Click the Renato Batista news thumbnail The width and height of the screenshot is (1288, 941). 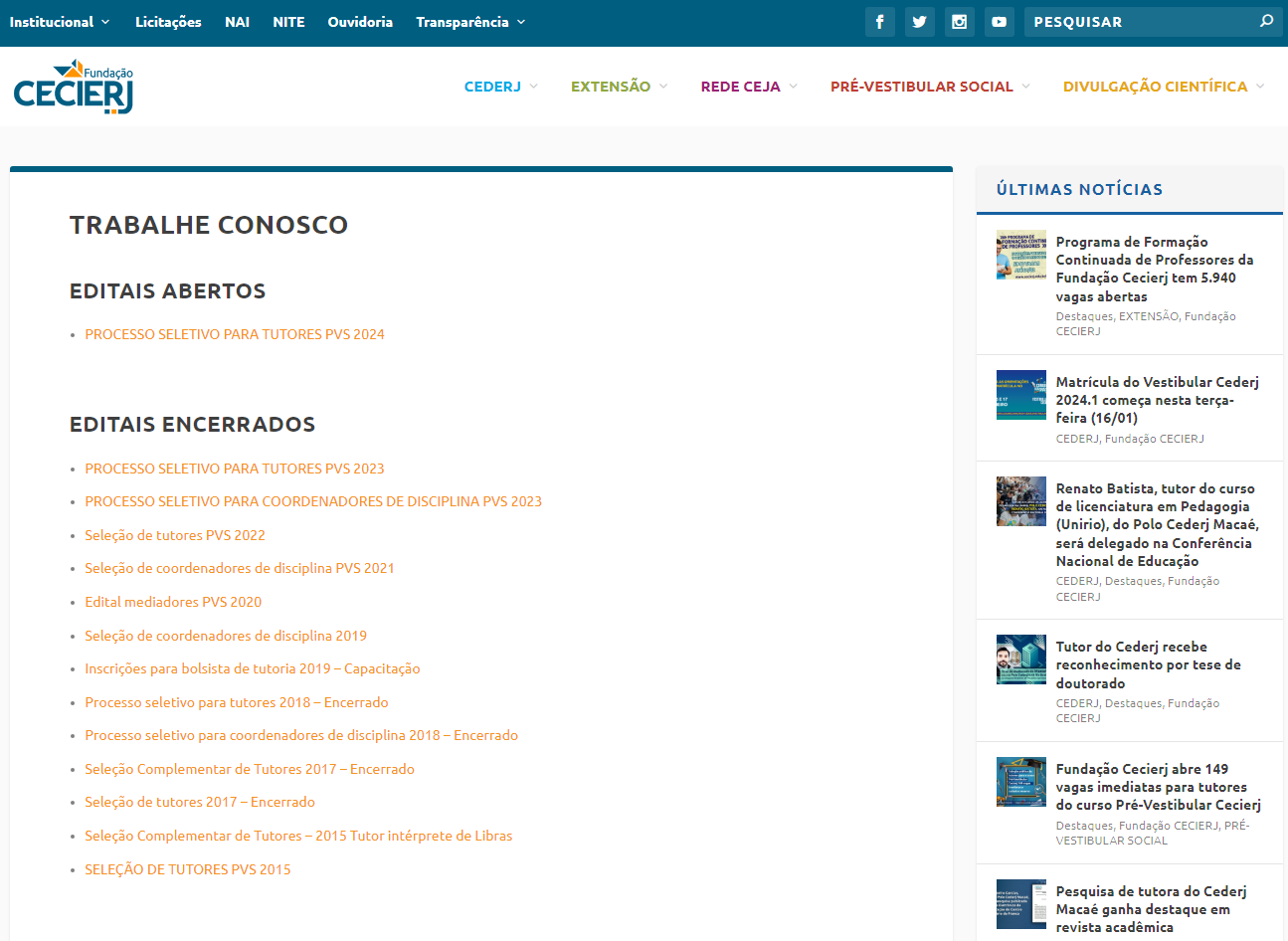tap(1021, 502)
